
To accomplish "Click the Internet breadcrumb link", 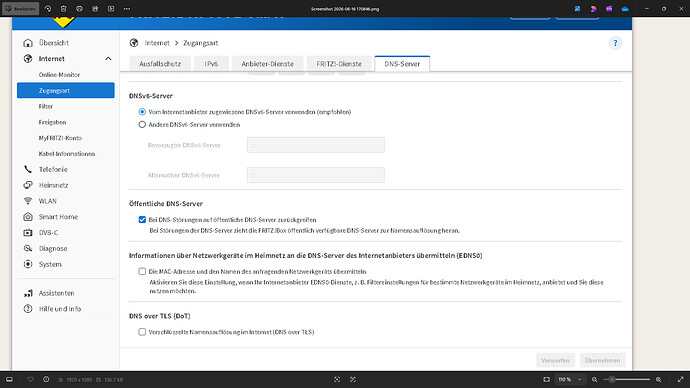I will click(157, 43).
